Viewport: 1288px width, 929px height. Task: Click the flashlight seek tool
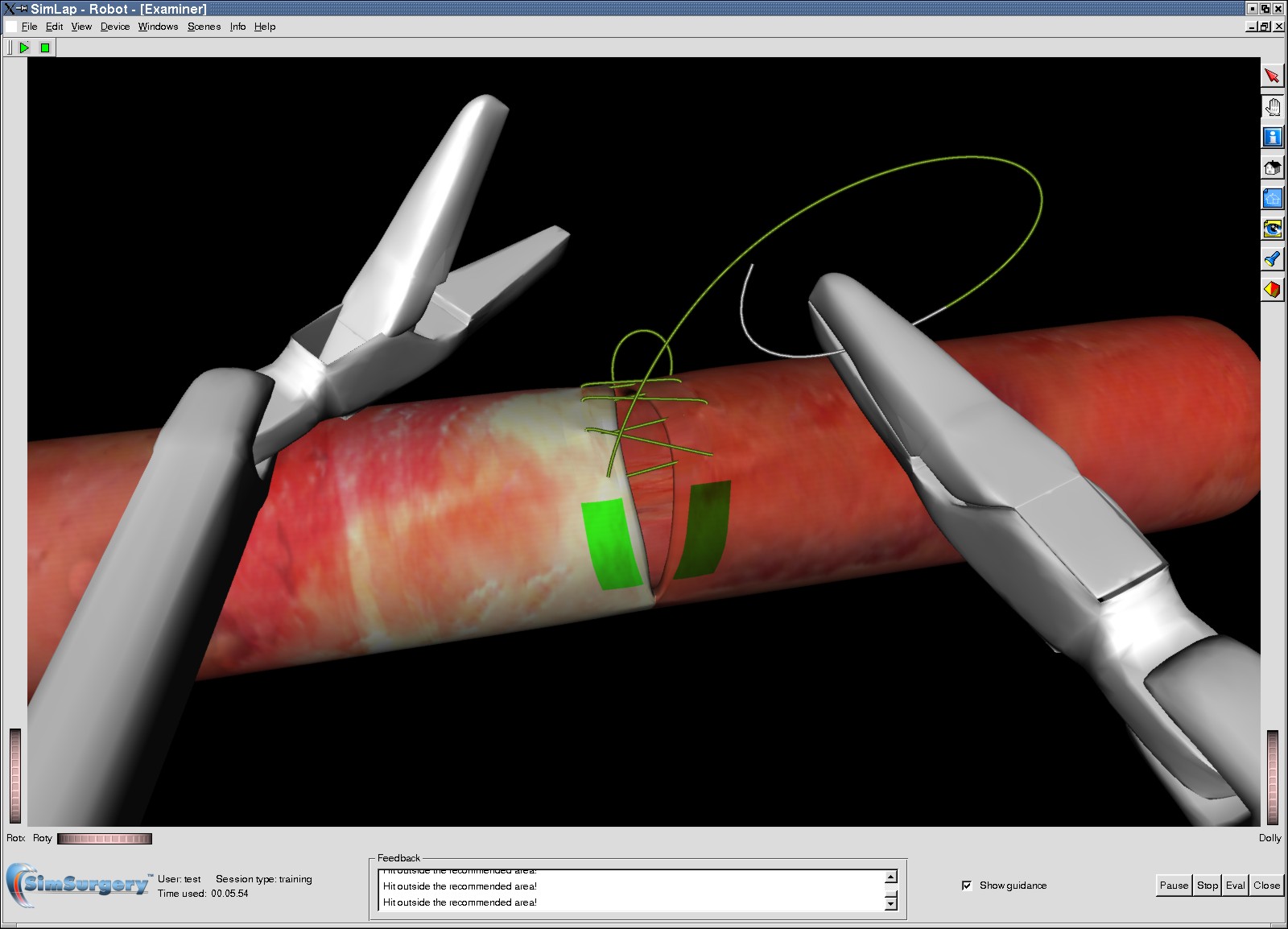(1272, 259)
